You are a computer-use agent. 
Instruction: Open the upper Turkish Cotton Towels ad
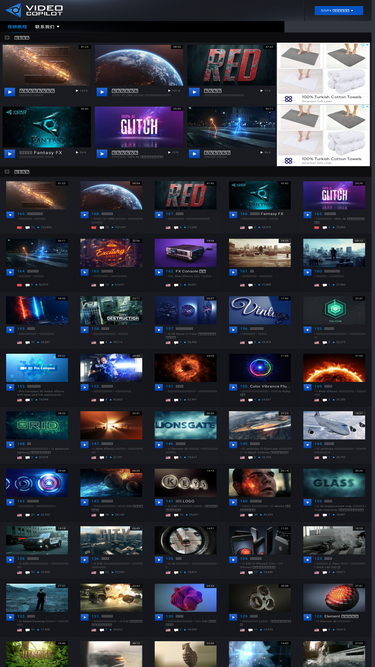[x=323, y=73]
